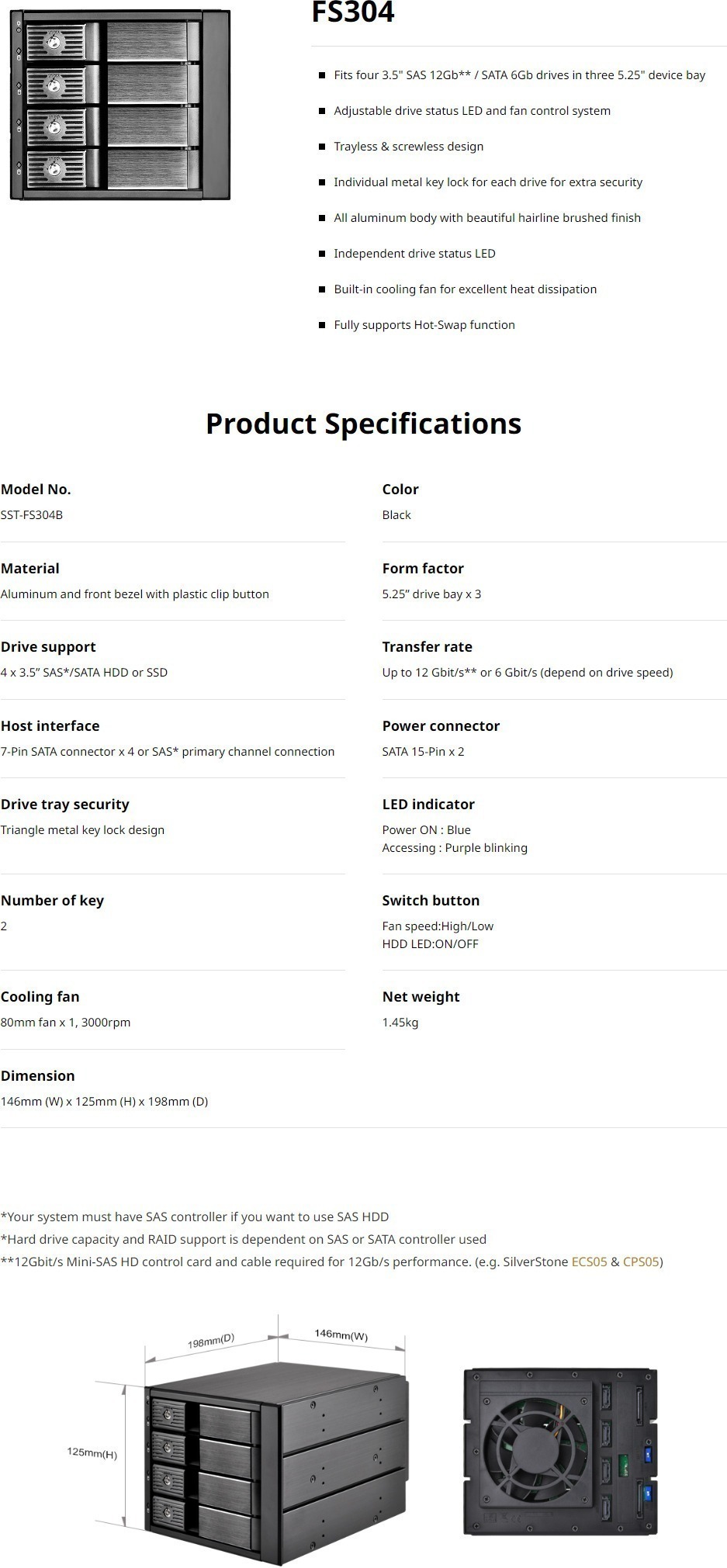Screen dimensions: 727x1568
Task: Click the Dimension value text
Action: coord(104,1102)
